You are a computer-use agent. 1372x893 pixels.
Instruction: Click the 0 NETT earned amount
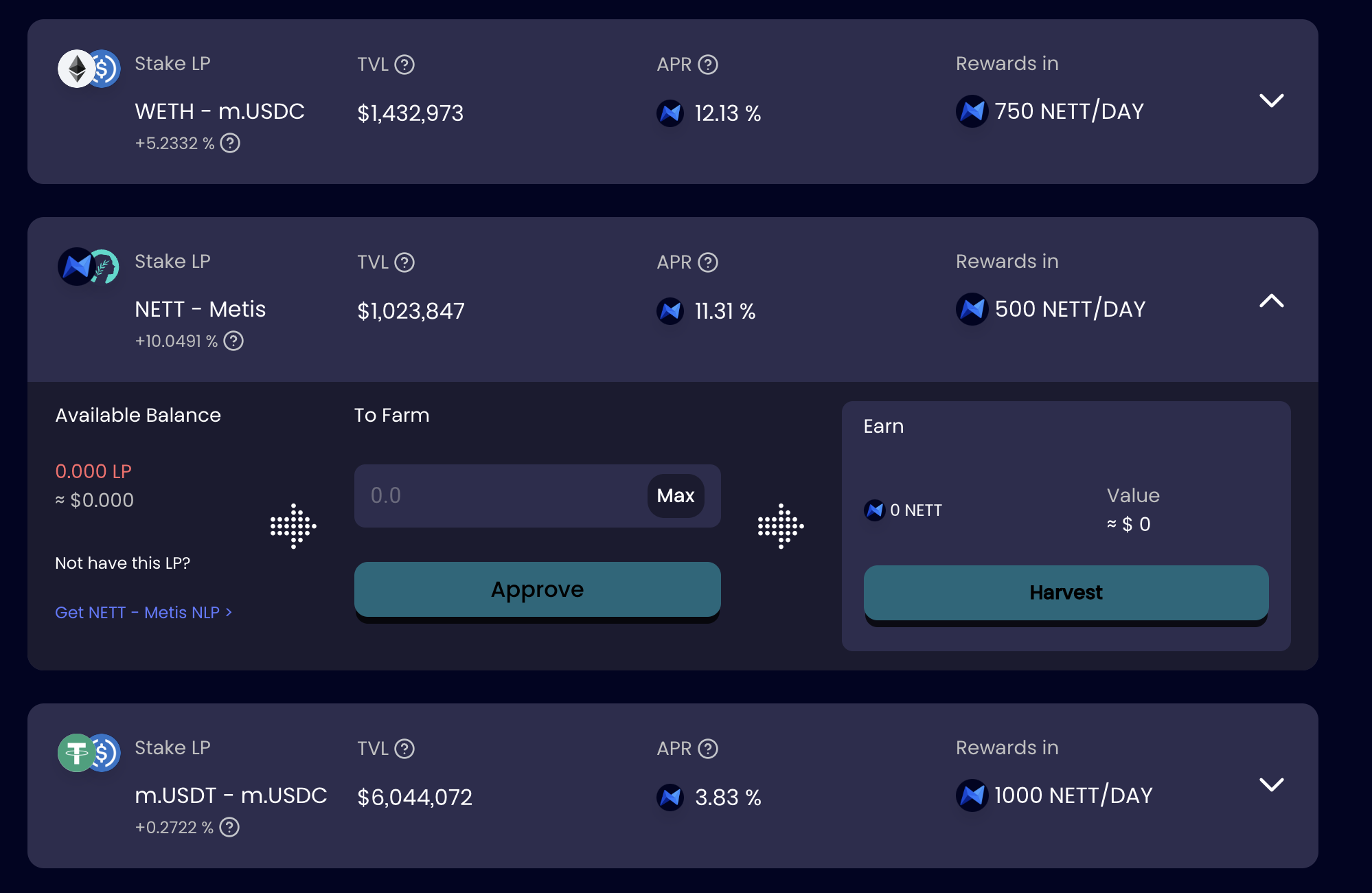point(916,510)
